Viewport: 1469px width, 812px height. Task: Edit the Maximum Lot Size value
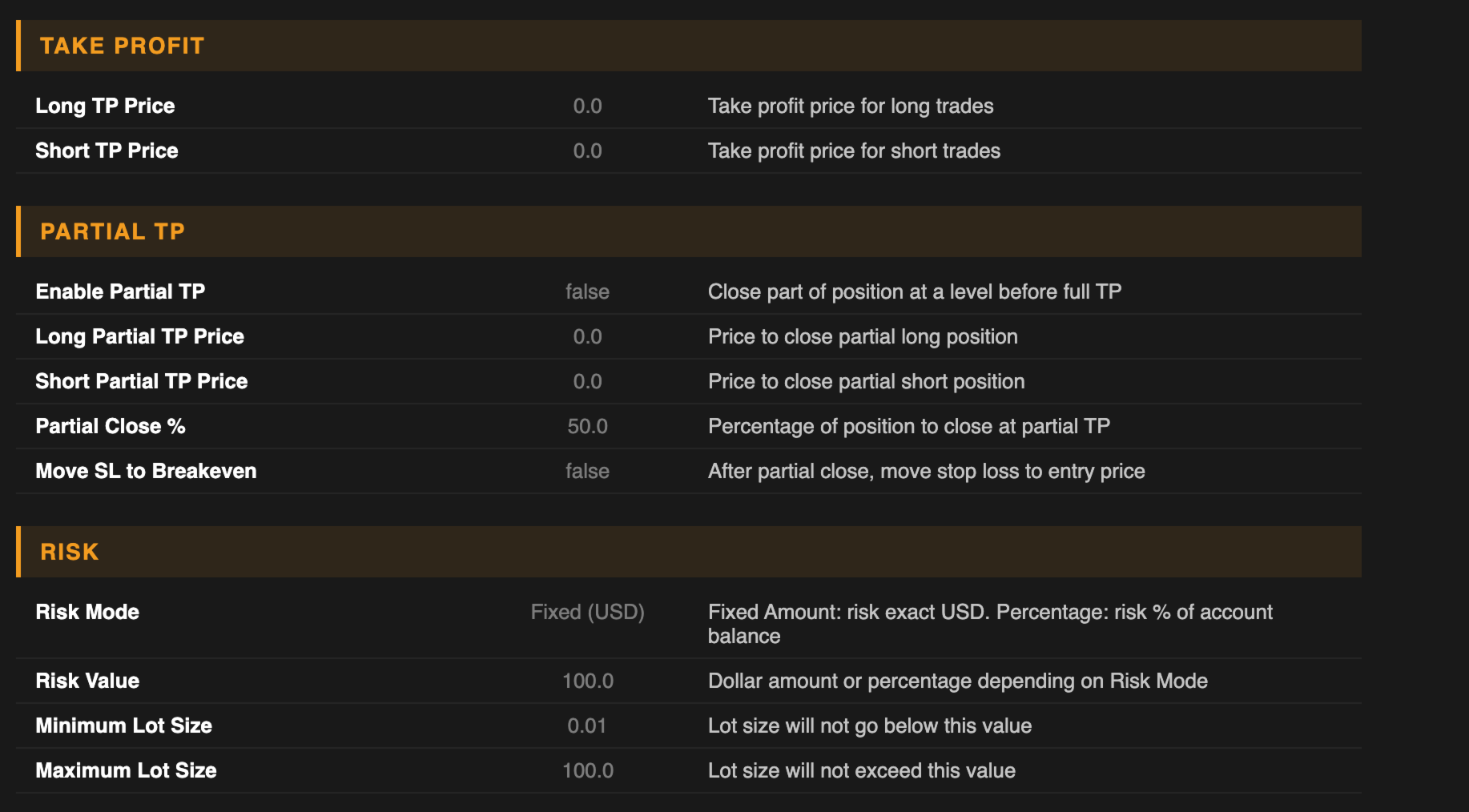coord(587,770)
